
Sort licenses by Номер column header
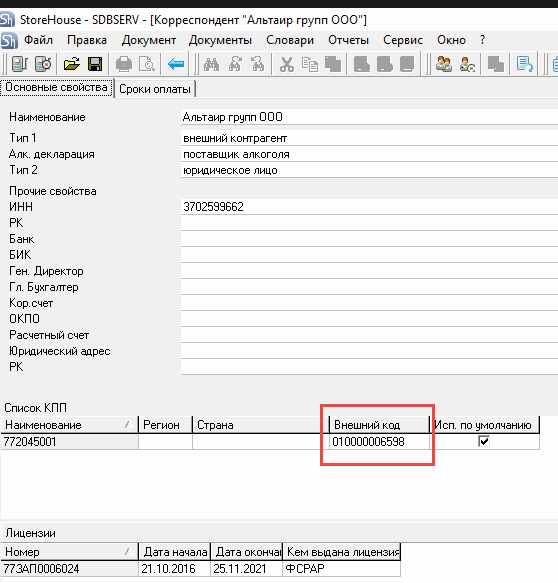[x=69, y=552]
